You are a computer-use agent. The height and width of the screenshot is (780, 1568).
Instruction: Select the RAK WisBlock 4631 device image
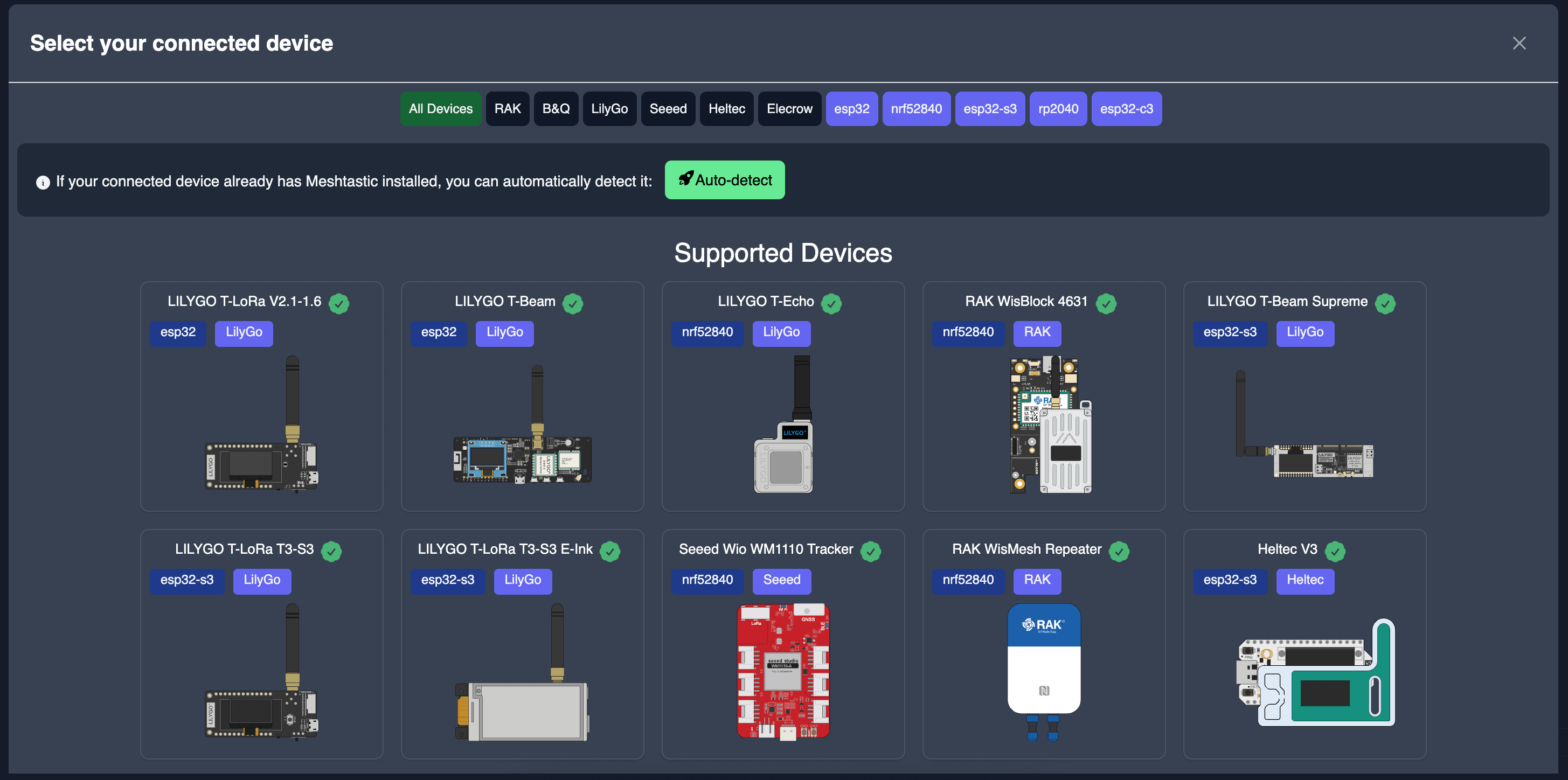[1051, 424]
